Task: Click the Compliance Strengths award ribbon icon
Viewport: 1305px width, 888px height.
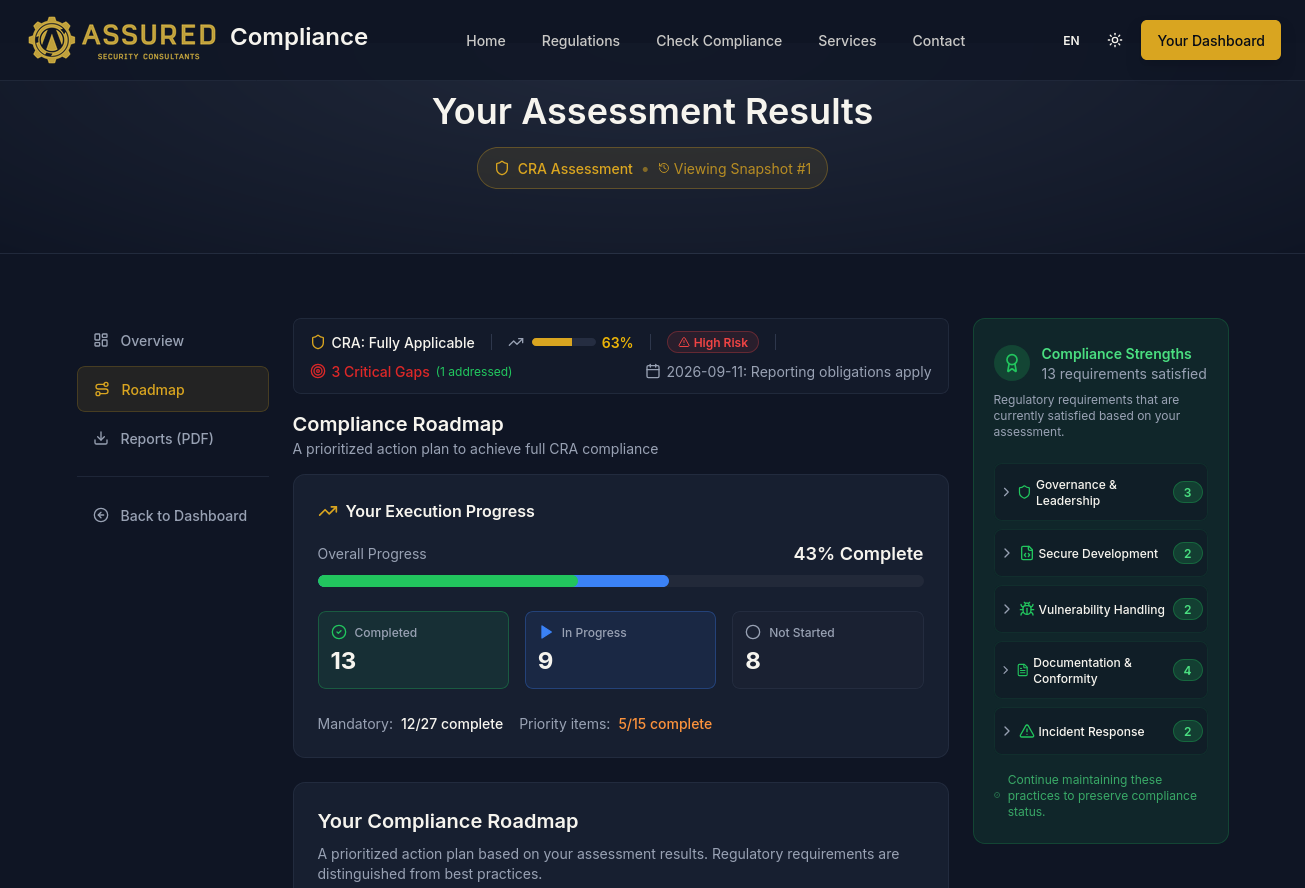Action: tap(1012, 363)
